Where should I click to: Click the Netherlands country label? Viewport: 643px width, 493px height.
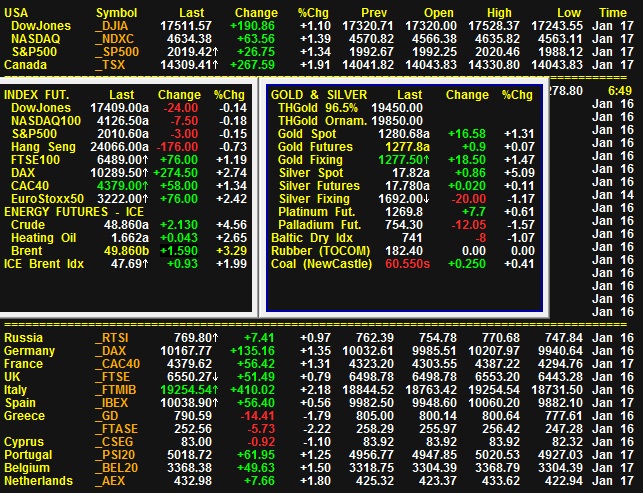38,481
